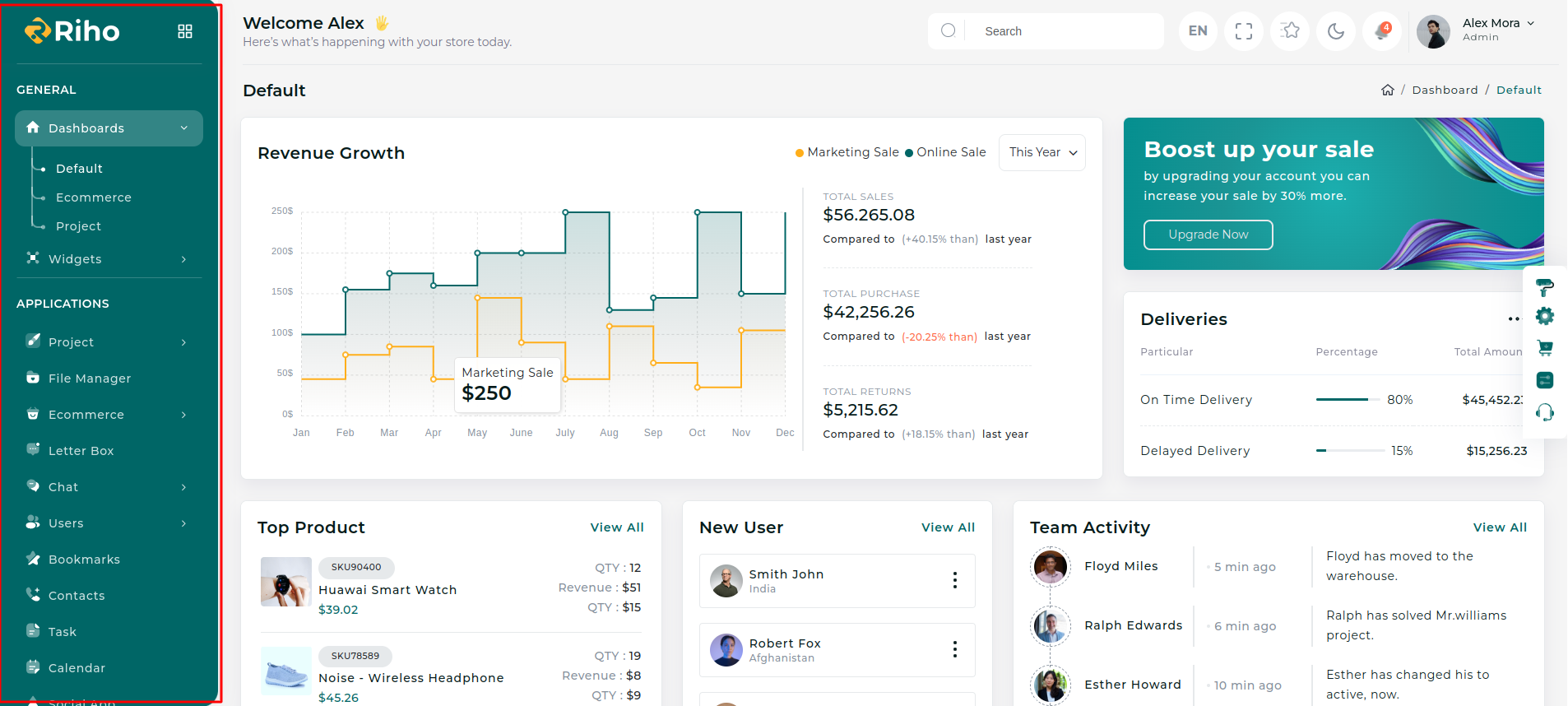Click the notification bell icon
Viewport: 1568px width, 706px height.
1382,31
